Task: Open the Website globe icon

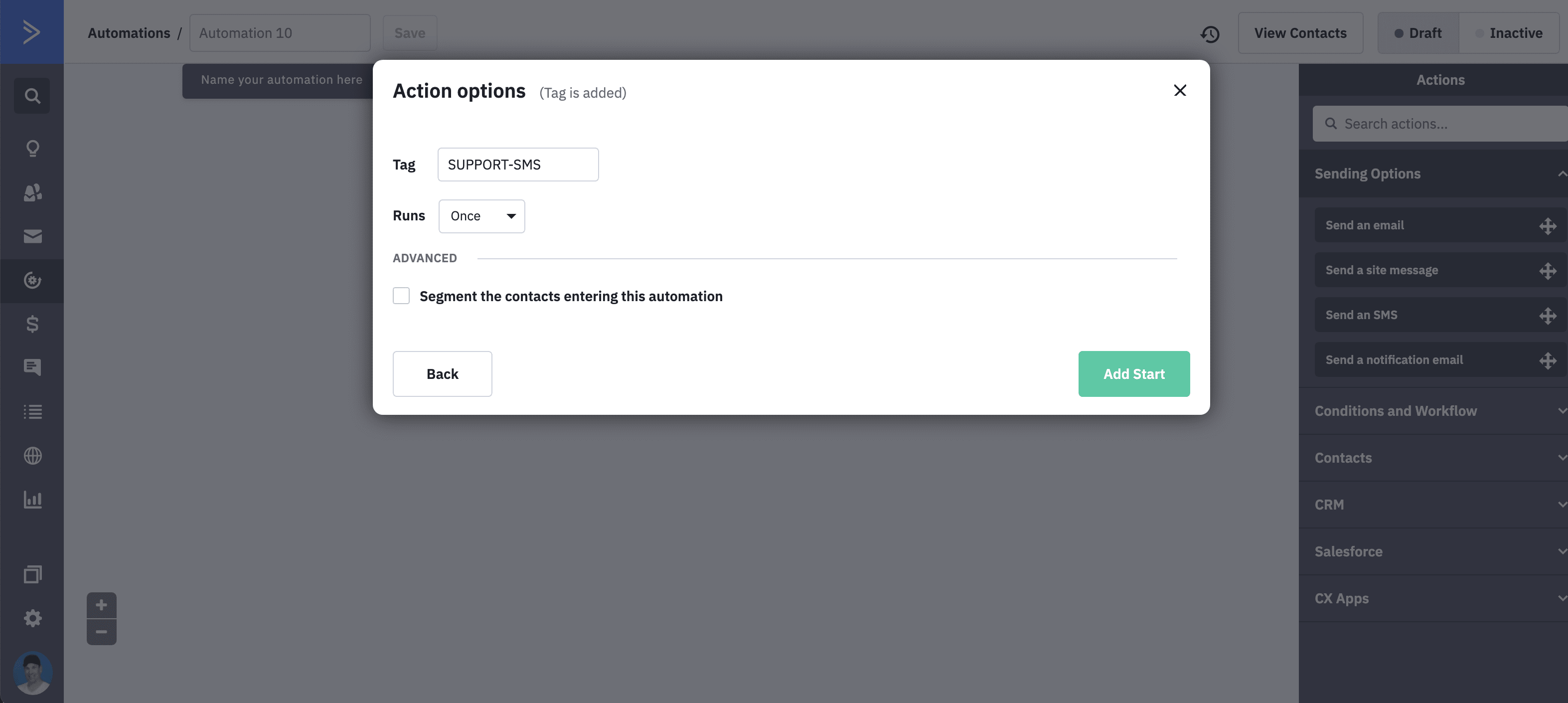Action: tap(32, 455)
